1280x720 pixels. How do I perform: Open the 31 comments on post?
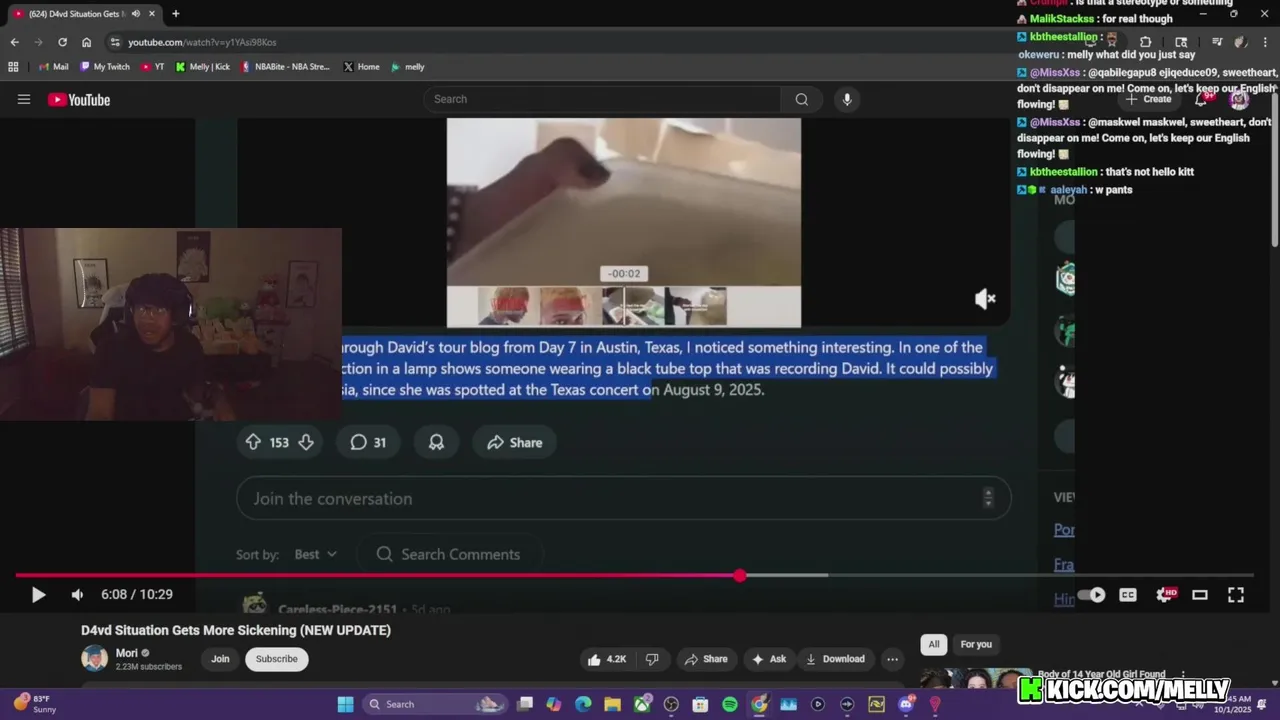pos(368,442)
